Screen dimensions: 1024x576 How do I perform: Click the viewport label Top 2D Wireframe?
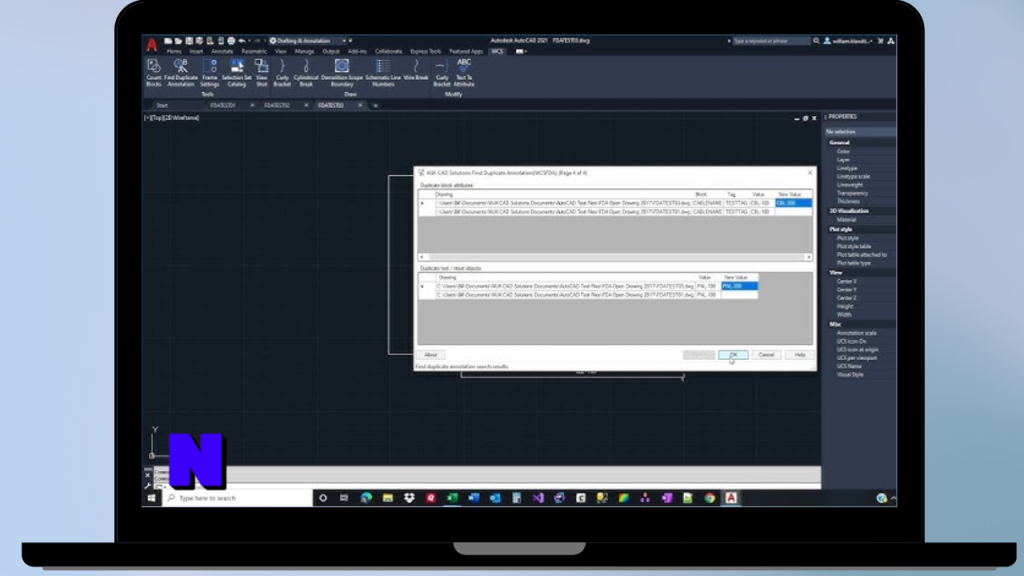coord(172,118)
